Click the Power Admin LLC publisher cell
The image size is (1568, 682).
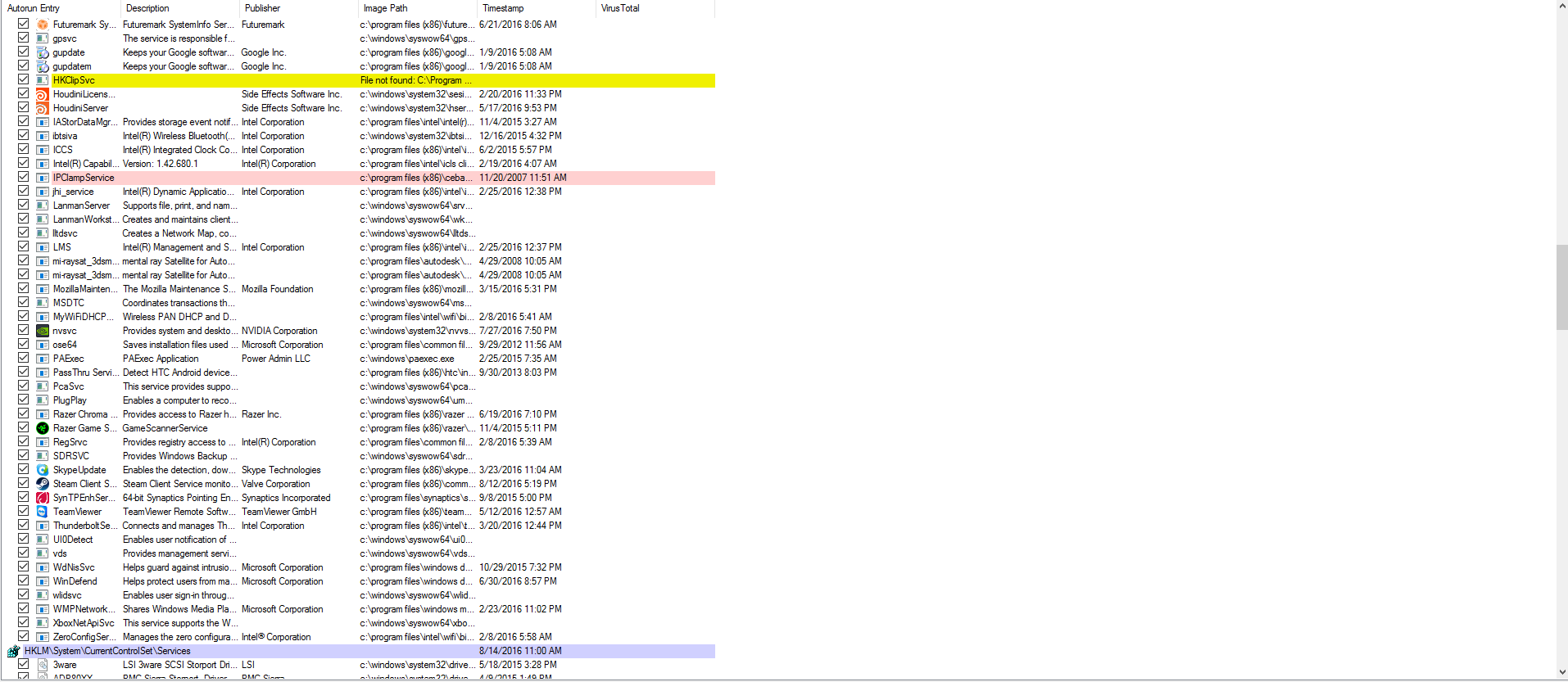click(276, 359)
